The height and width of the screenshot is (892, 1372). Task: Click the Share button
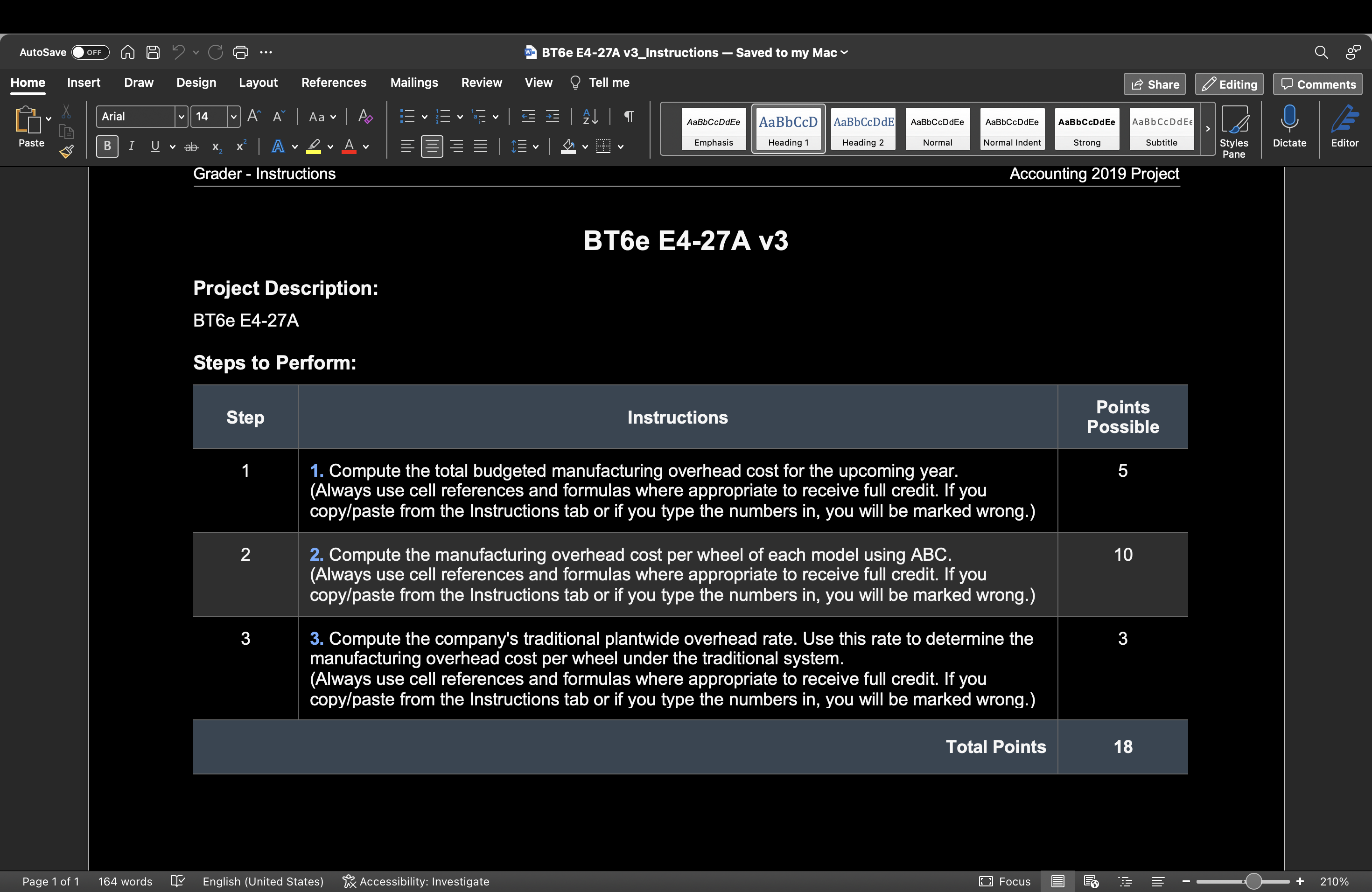[x=1155, y=84]
